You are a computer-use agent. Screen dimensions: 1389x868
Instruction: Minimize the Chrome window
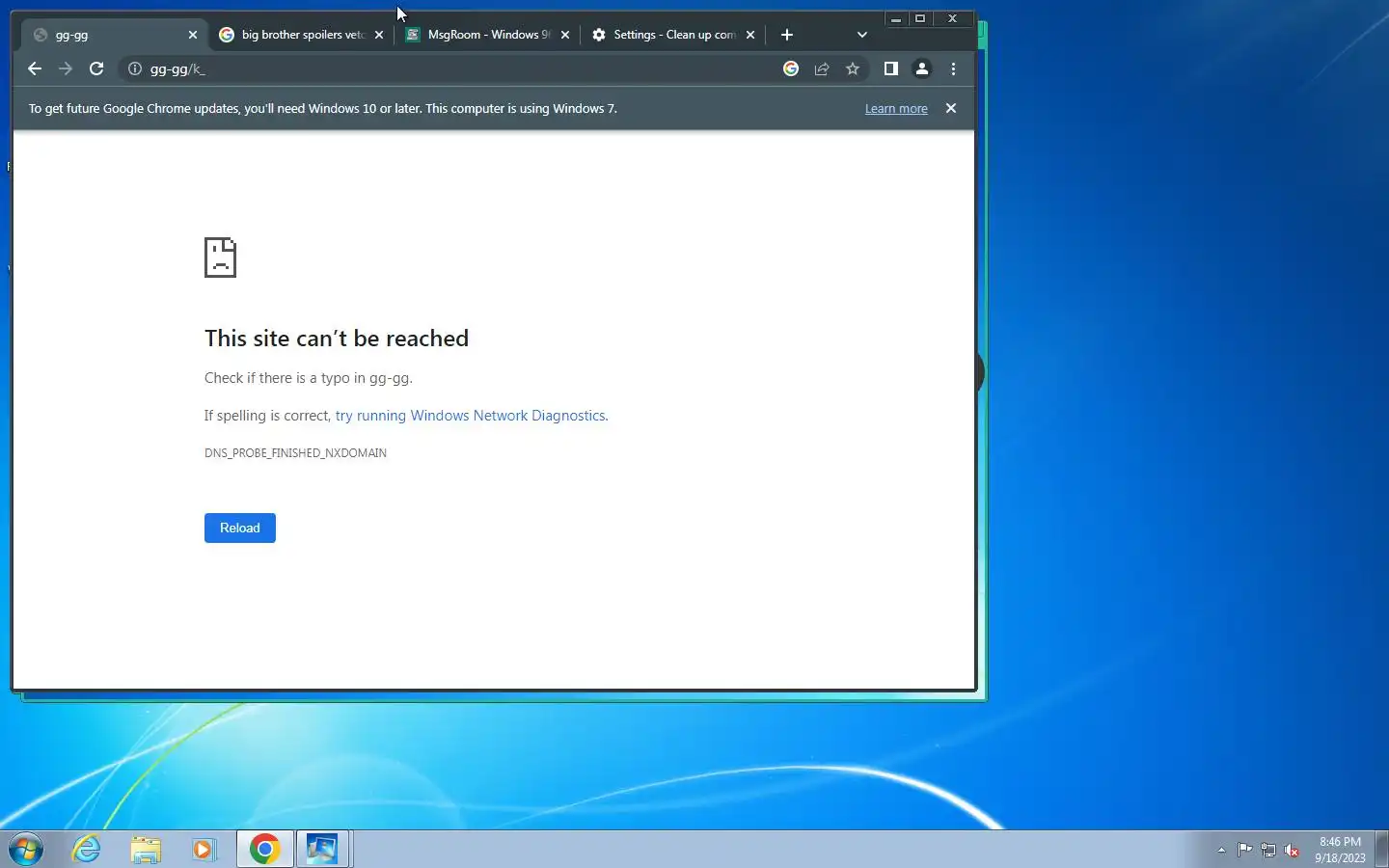[896, 18]
